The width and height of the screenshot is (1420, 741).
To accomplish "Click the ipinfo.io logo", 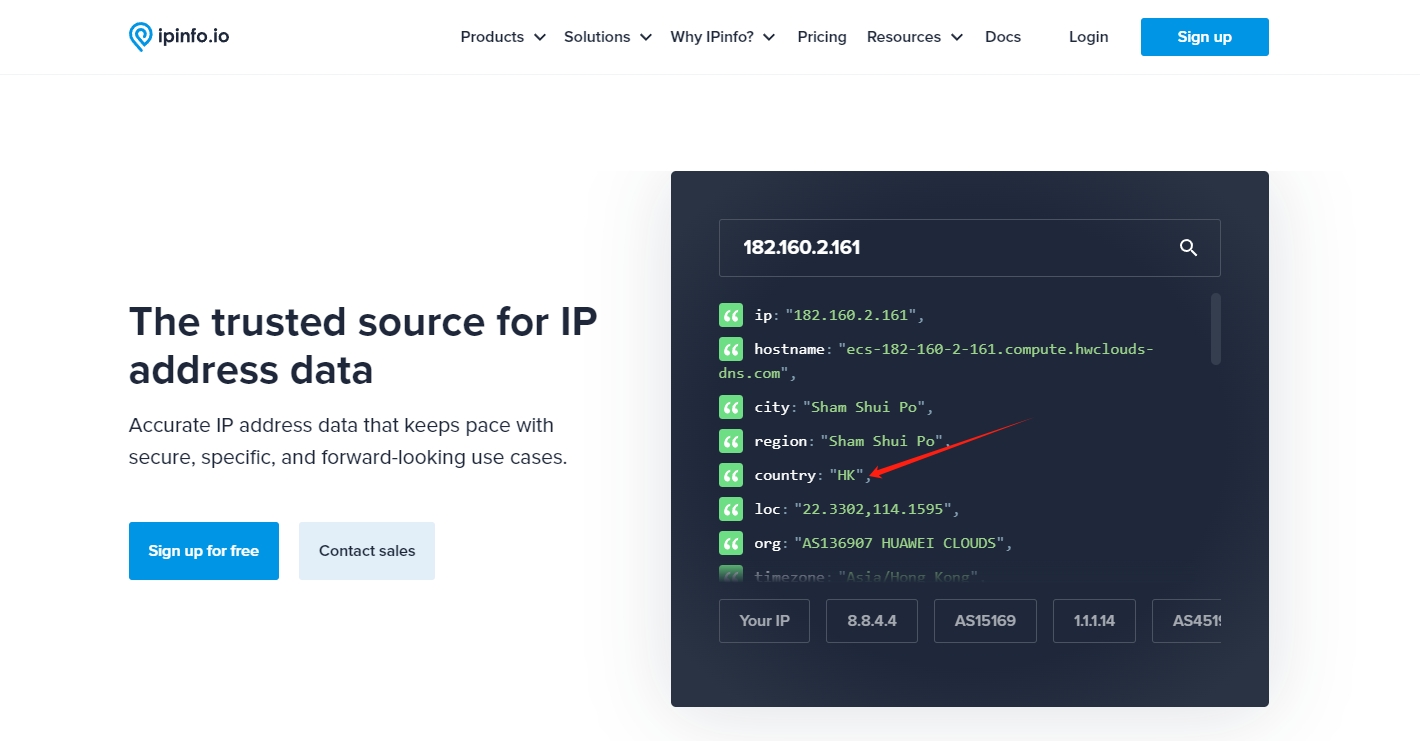I will 179,37.
